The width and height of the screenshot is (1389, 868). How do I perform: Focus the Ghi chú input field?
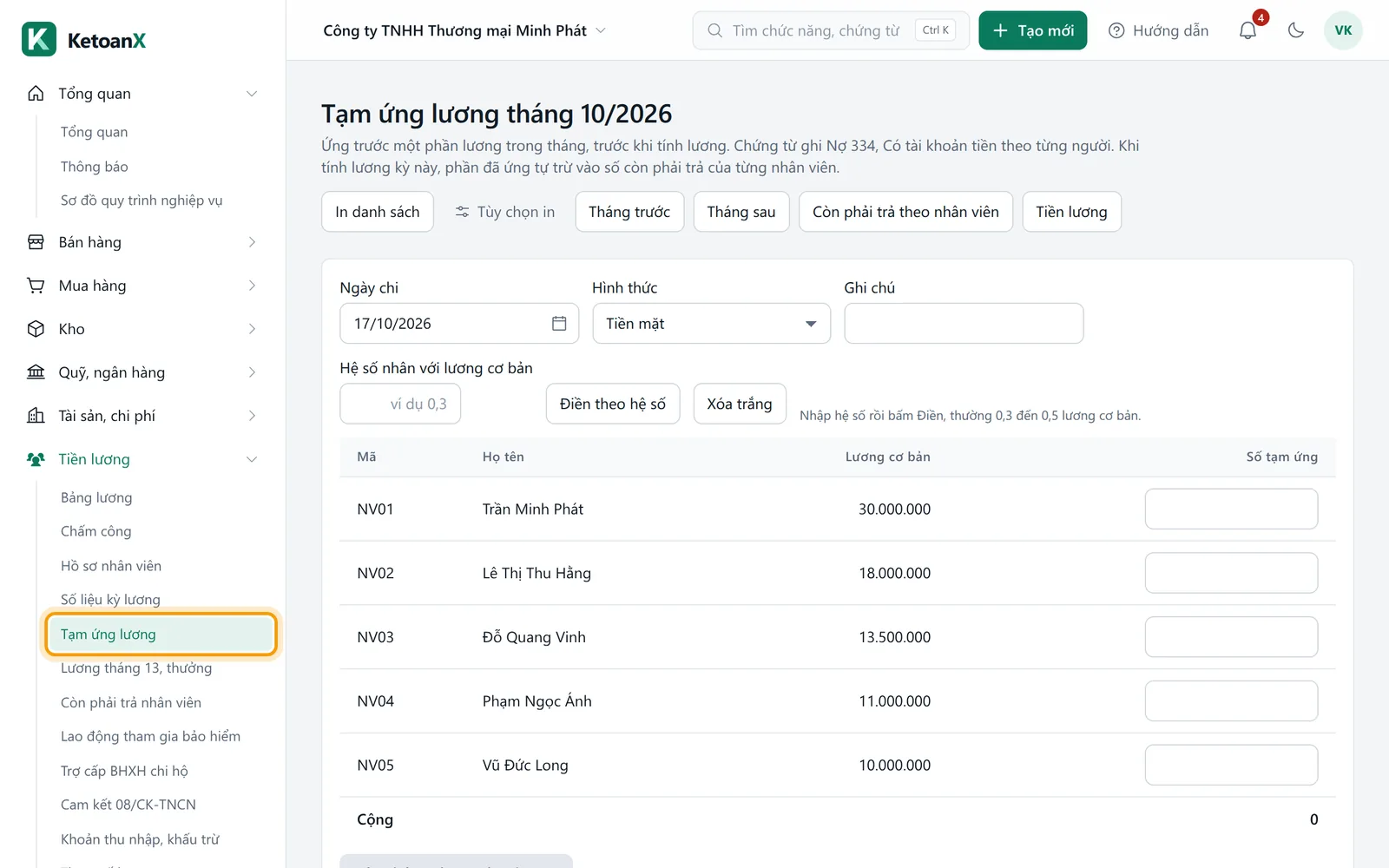[964, 323]
